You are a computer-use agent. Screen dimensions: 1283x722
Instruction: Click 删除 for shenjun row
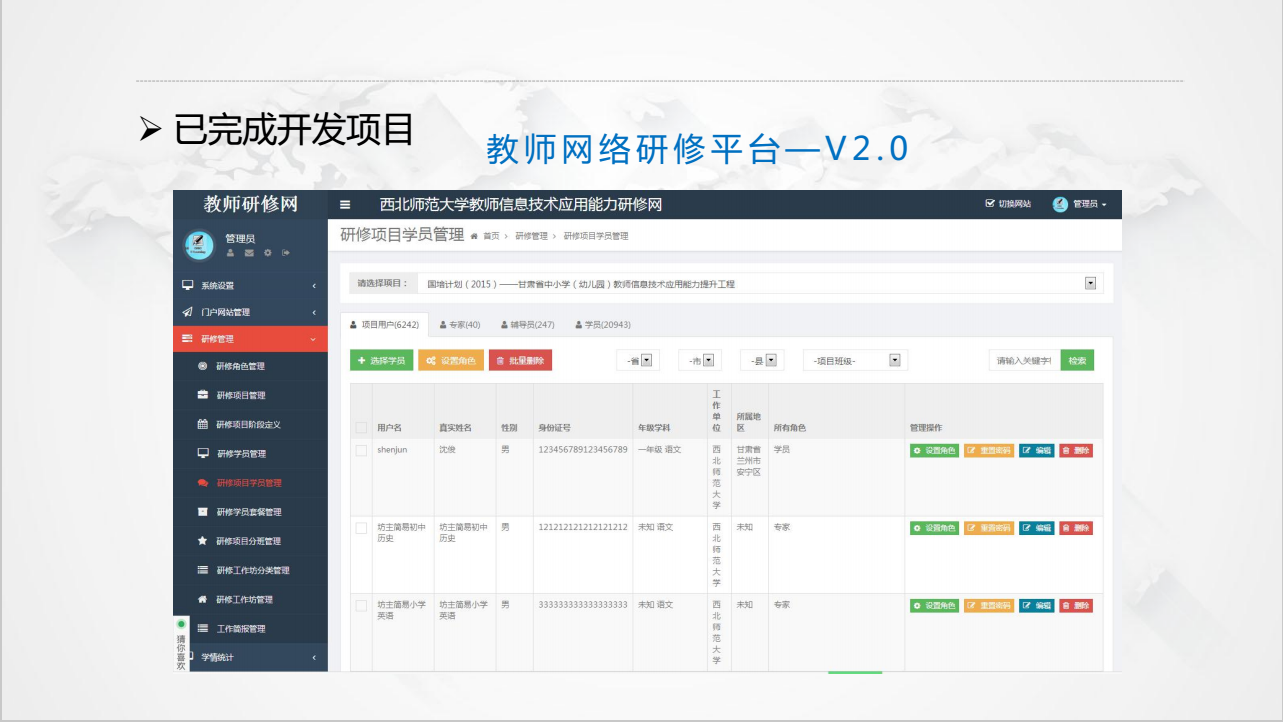pos(1076,450)
